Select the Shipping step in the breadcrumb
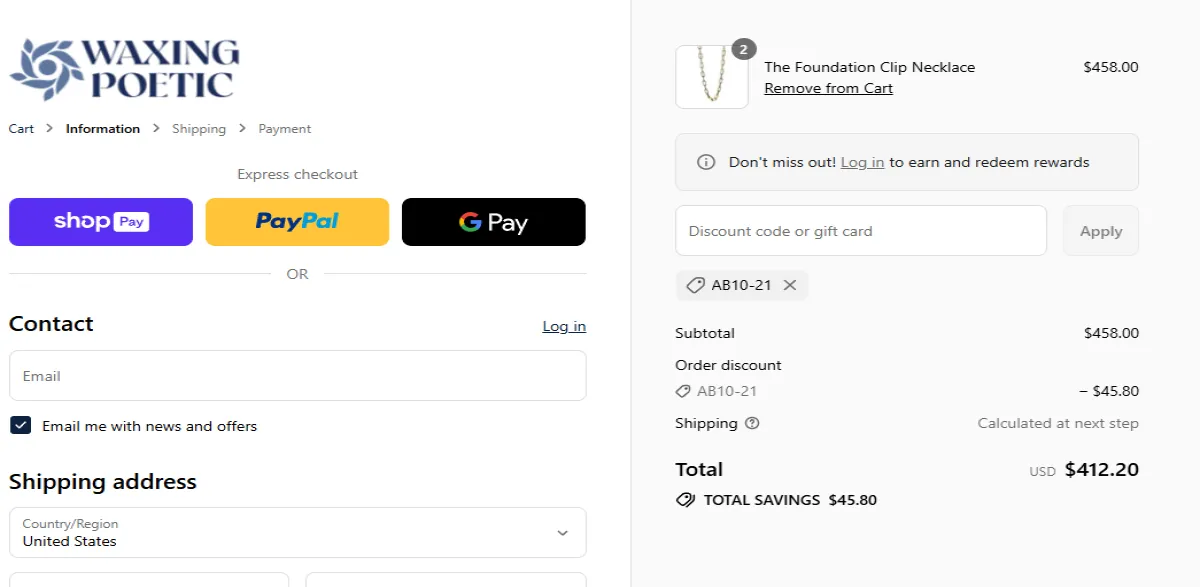 click(x=198, y=128)
